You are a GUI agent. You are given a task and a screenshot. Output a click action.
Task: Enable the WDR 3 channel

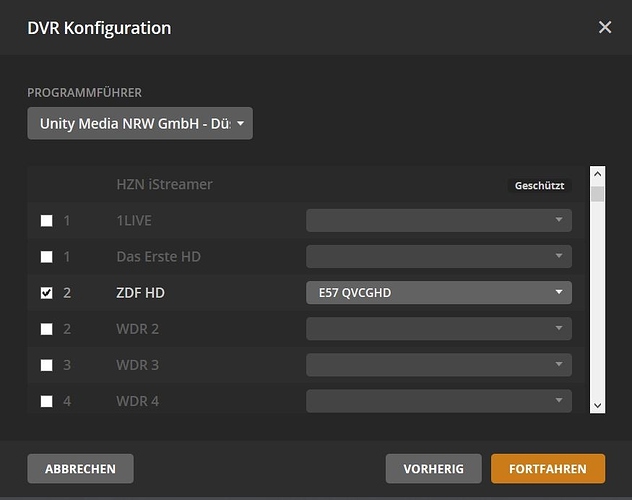46,365
